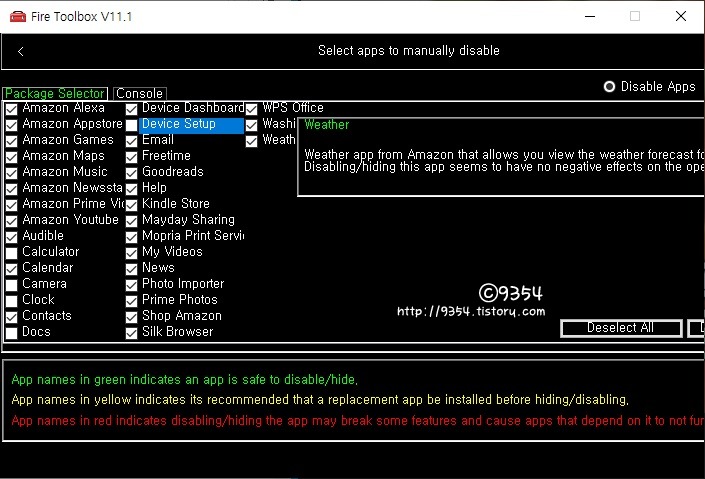Click the 'Silk Browser' app name
Viewport: 705px width, 479px height.
[x=178, y=331]
